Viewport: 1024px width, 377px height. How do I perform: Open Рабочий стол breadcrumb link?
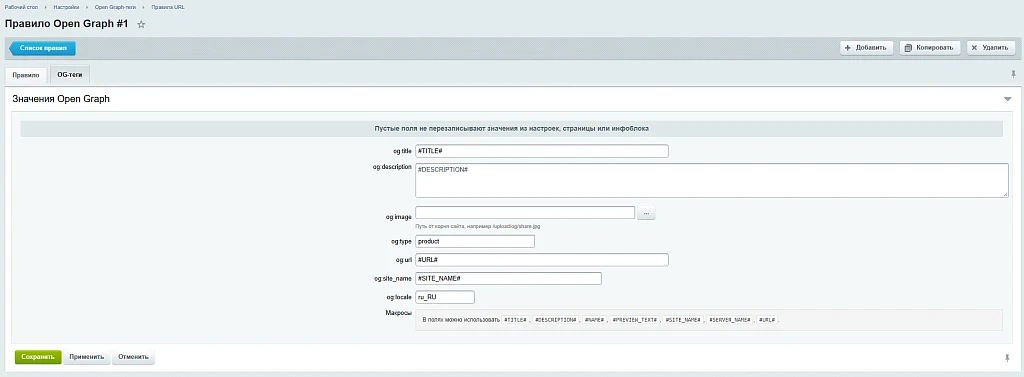[21, 7]
